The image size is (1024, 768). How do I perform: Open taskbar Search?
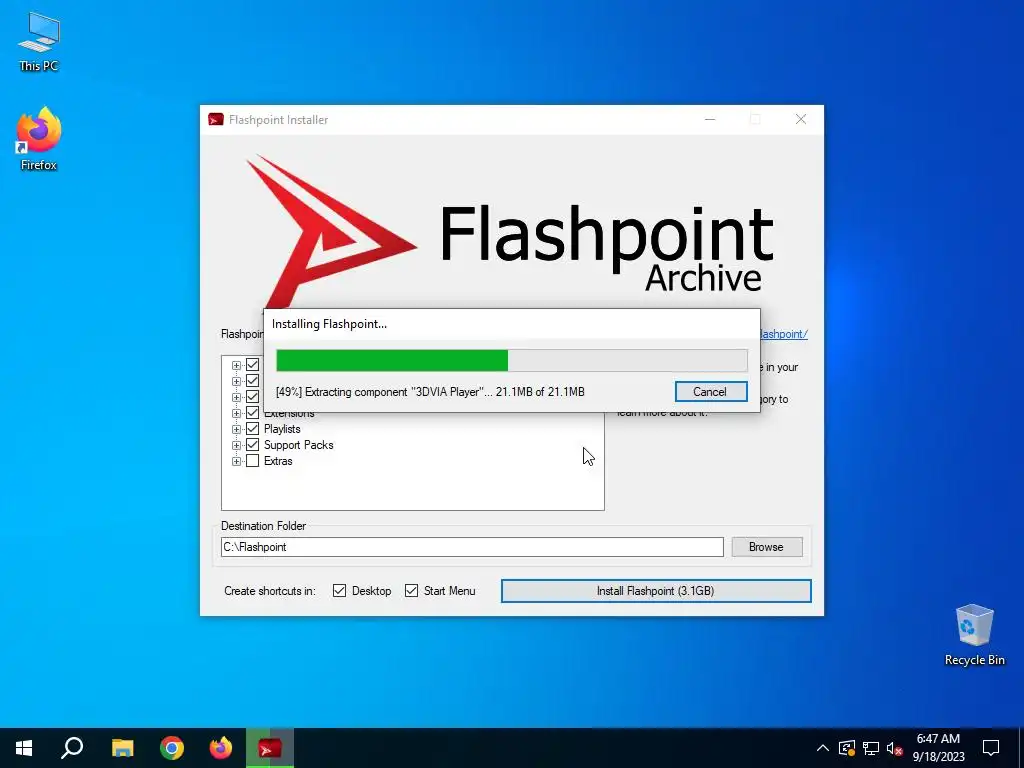[x=72, y=748]
